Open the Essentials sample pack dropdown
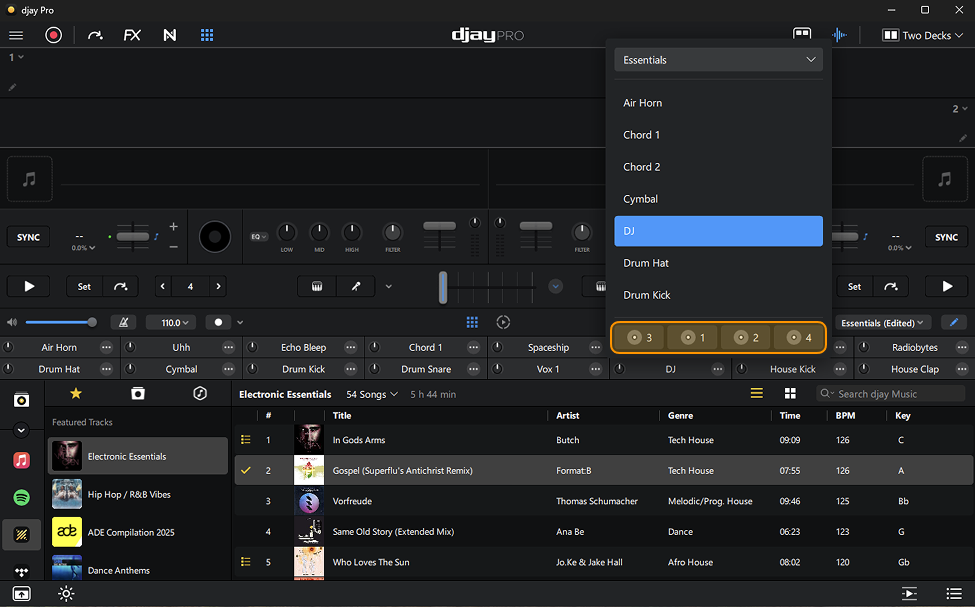 [x=718, y=60]
